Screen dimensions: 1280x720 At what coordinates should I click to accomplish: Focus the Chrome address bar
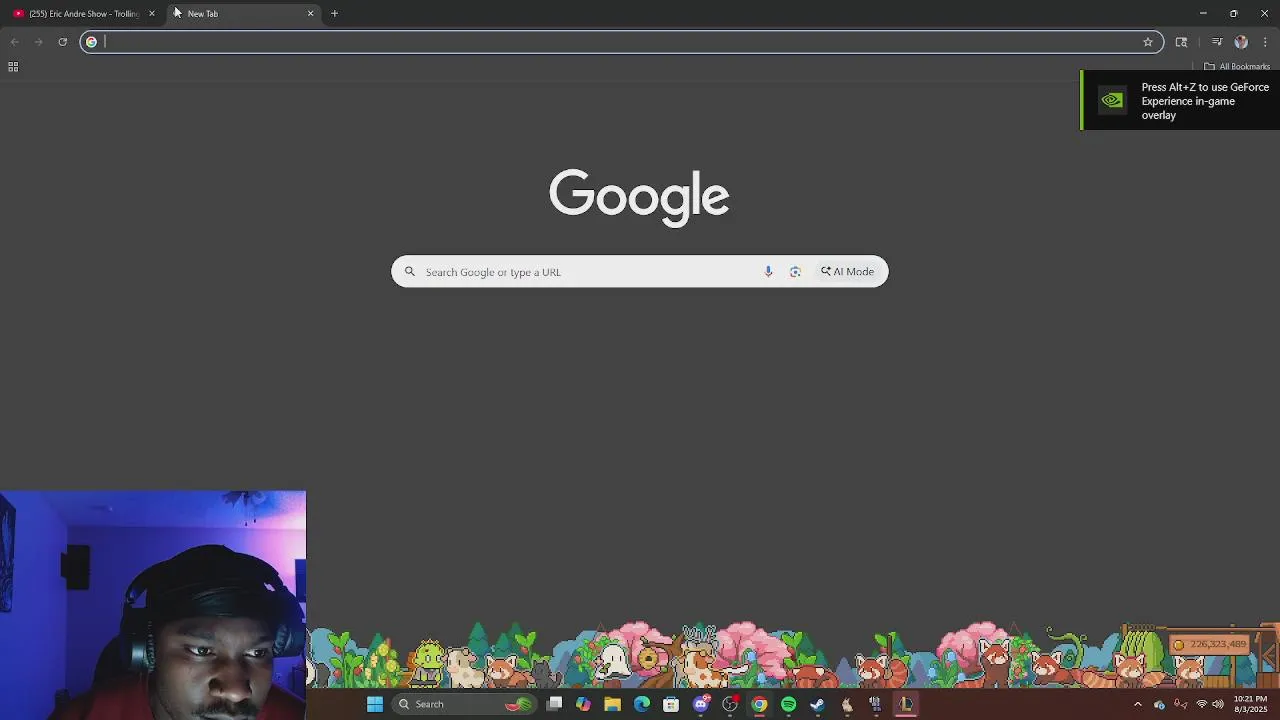[620, 42]
